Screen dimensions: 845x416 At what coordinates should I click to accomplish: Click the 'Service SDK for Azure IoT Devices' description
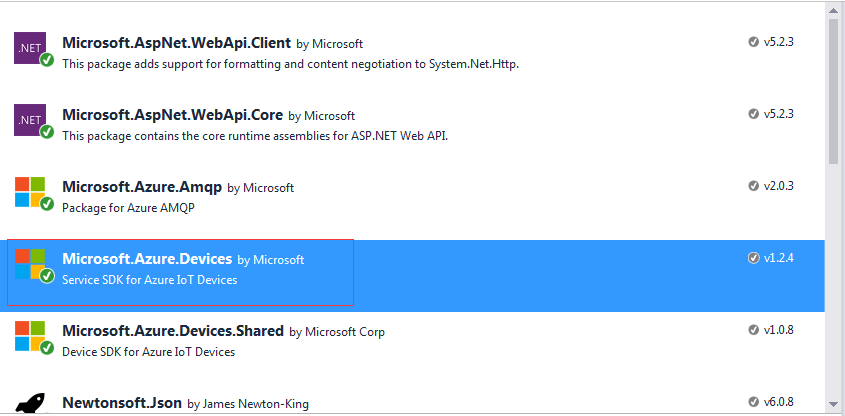click(x=150, y=280)
